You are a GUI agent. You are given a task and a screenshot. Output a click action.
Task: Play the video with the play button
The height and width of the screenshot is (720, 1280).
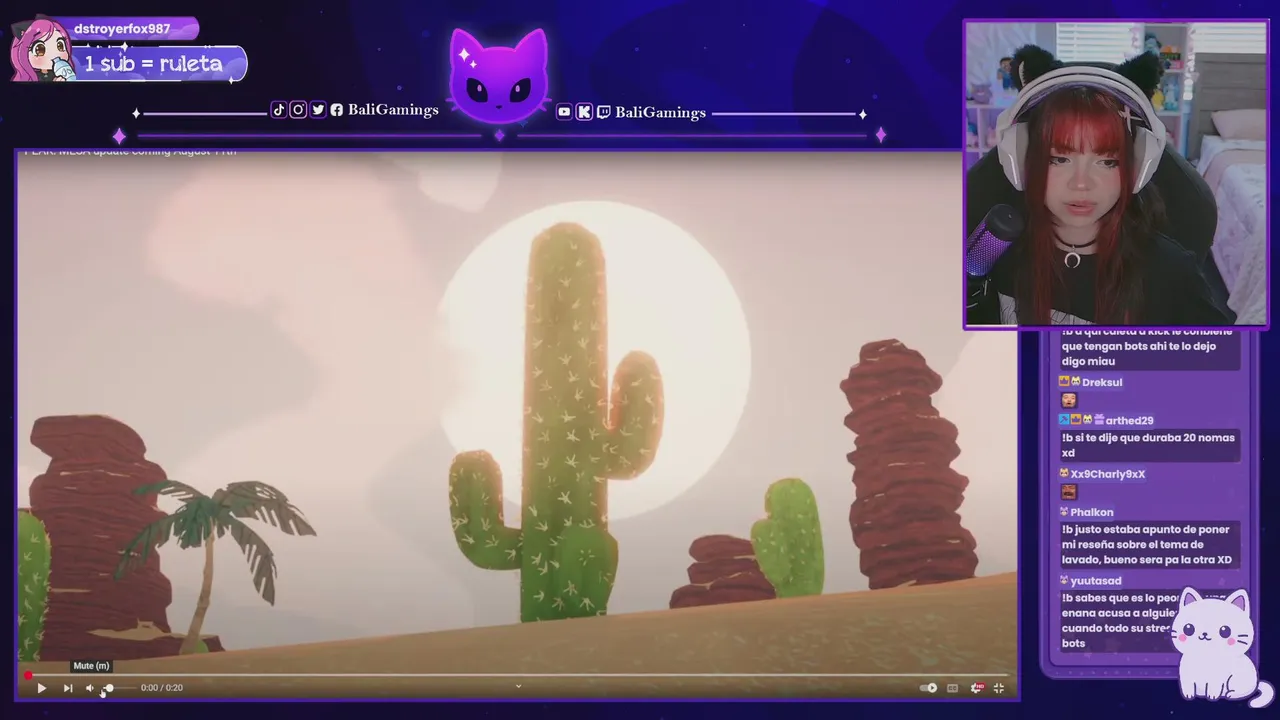click(41, 688)
